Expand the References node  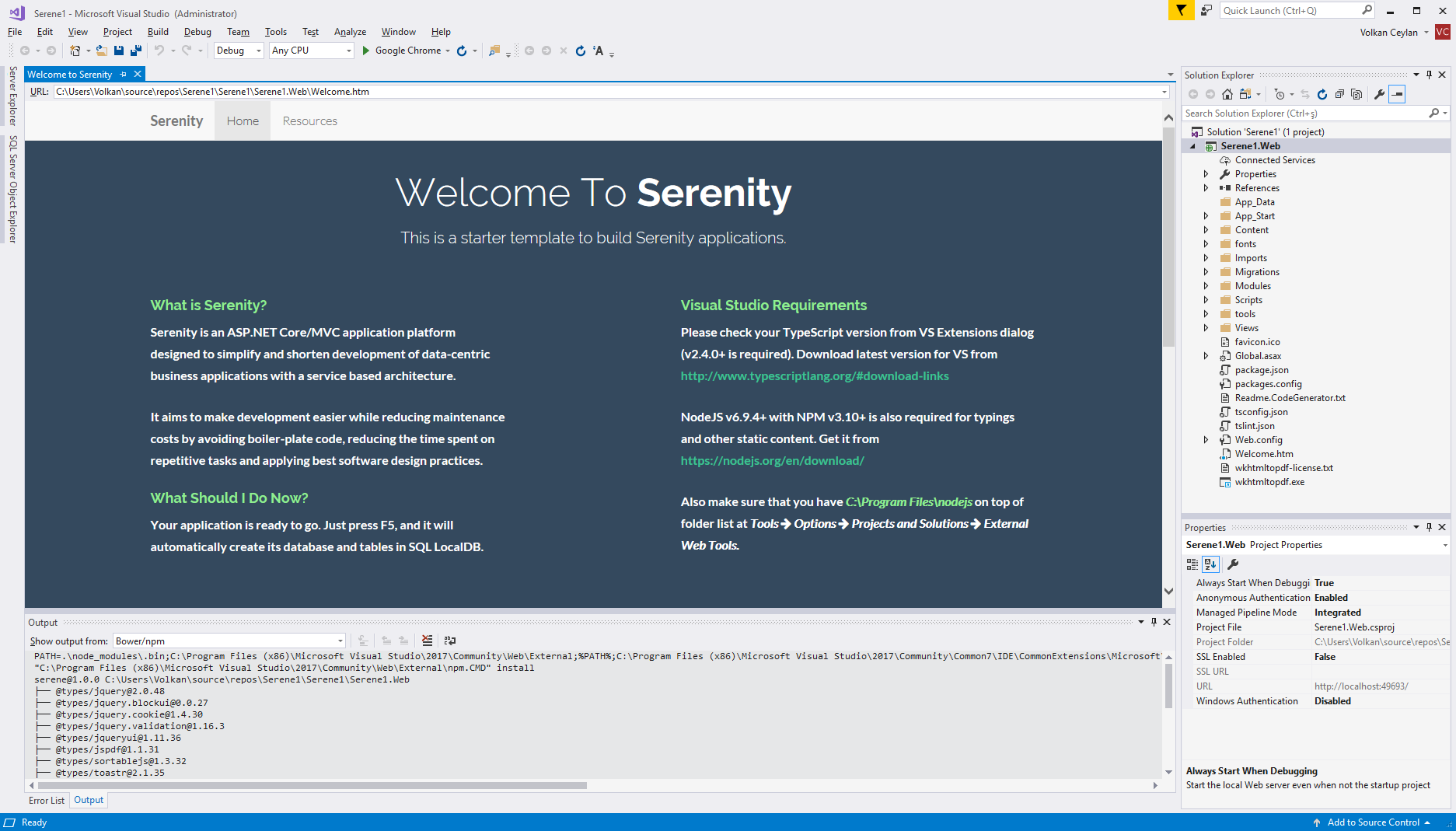click(1206, 188)
